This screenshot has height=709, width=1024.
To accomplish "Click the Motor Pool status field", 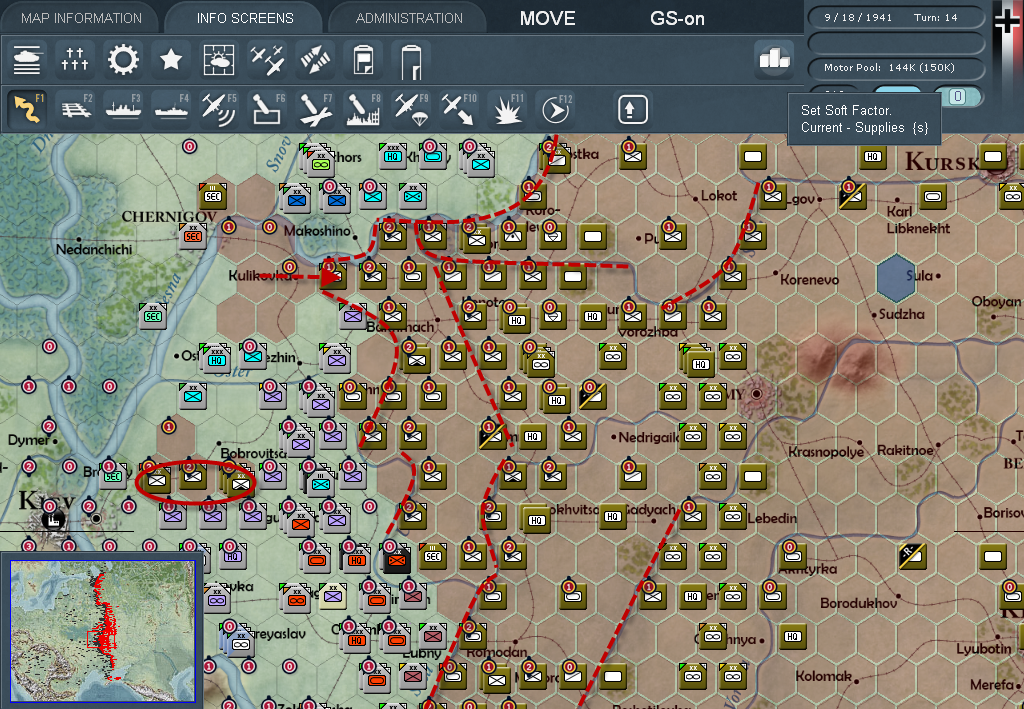I will 896,68.
